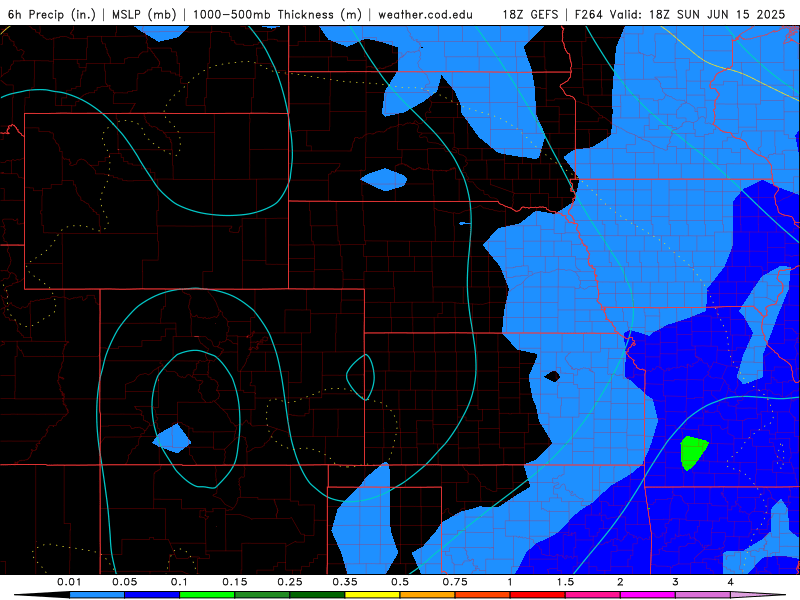Click the 1.5 legend value label
The image size is (800, 600).
565,582
